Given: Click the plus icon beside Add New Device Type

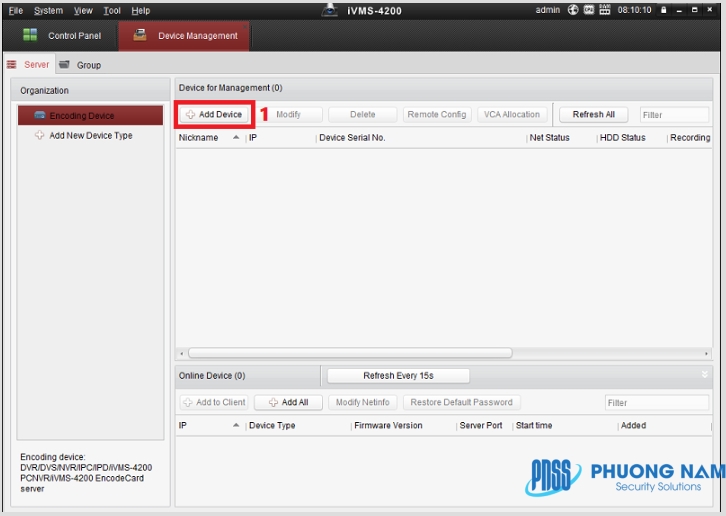Looking at the screenshot, I should pos(39,136).
